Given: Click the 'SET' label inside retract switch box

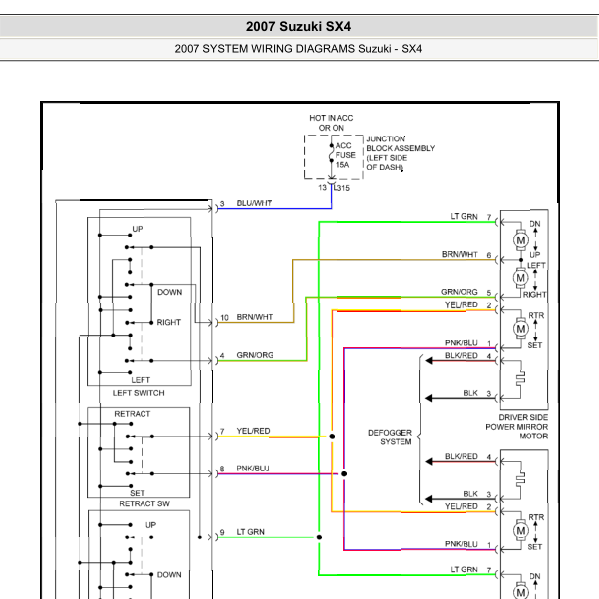Looking at the screenshot, I should [x=138, y=493].
